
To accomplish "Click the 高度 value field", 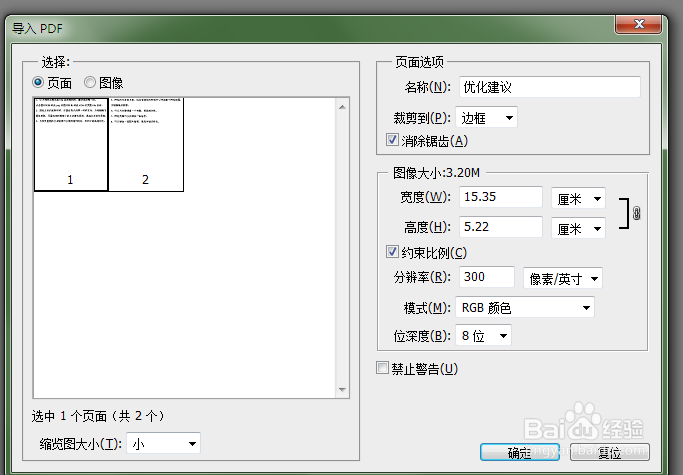I will click(x=500, y=227).
